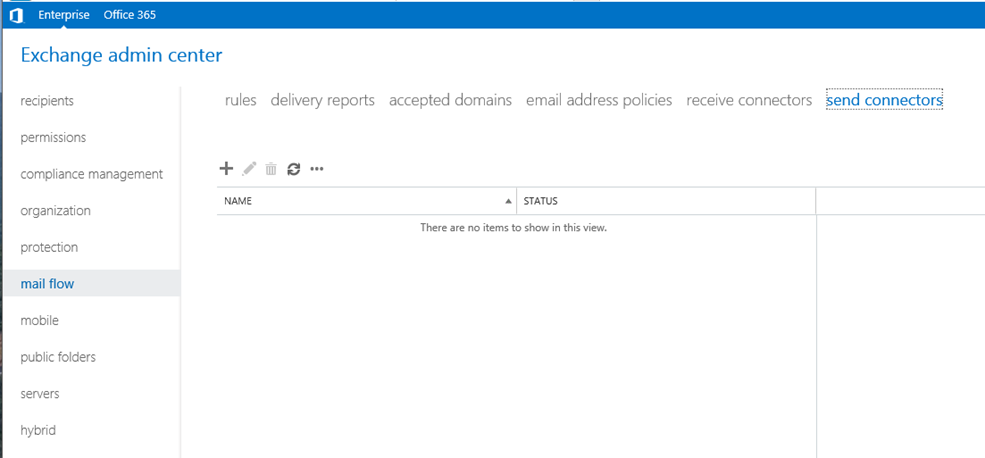Image resolution: width=985 pixels, height=458 pixels.
Task: Switch to the email address policies tab
Action: (599, 100)
